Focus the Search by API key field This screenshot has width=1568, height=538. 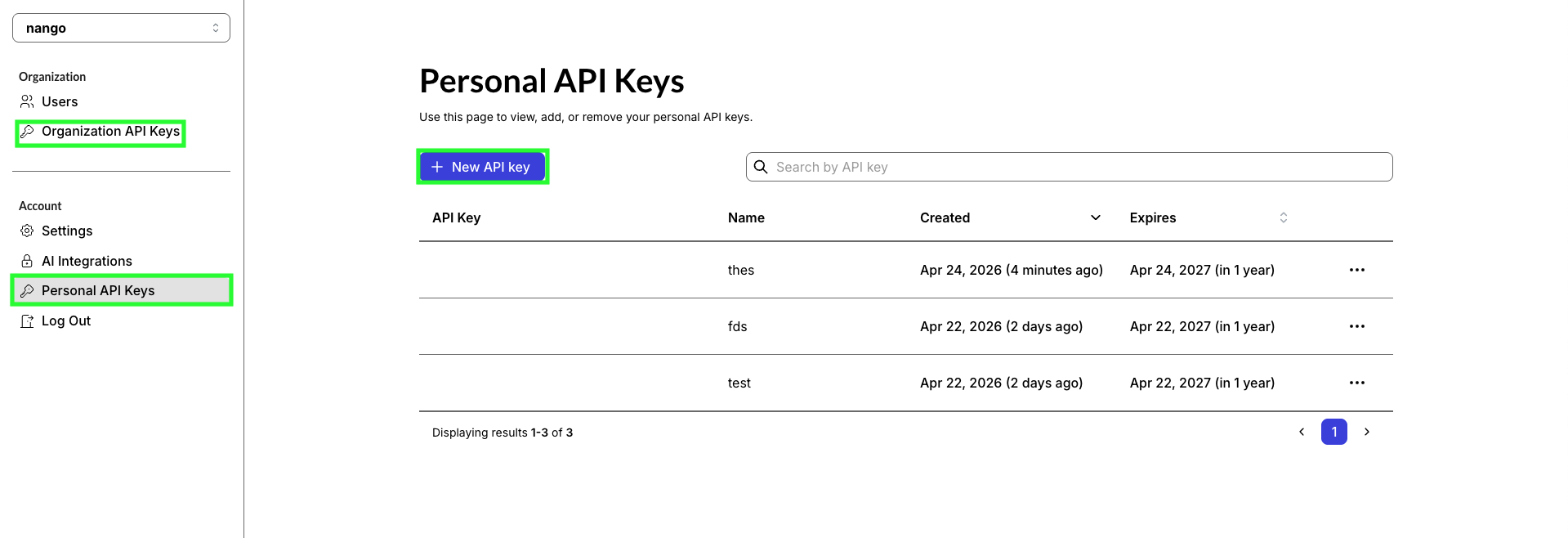[x=1069, y=167]
